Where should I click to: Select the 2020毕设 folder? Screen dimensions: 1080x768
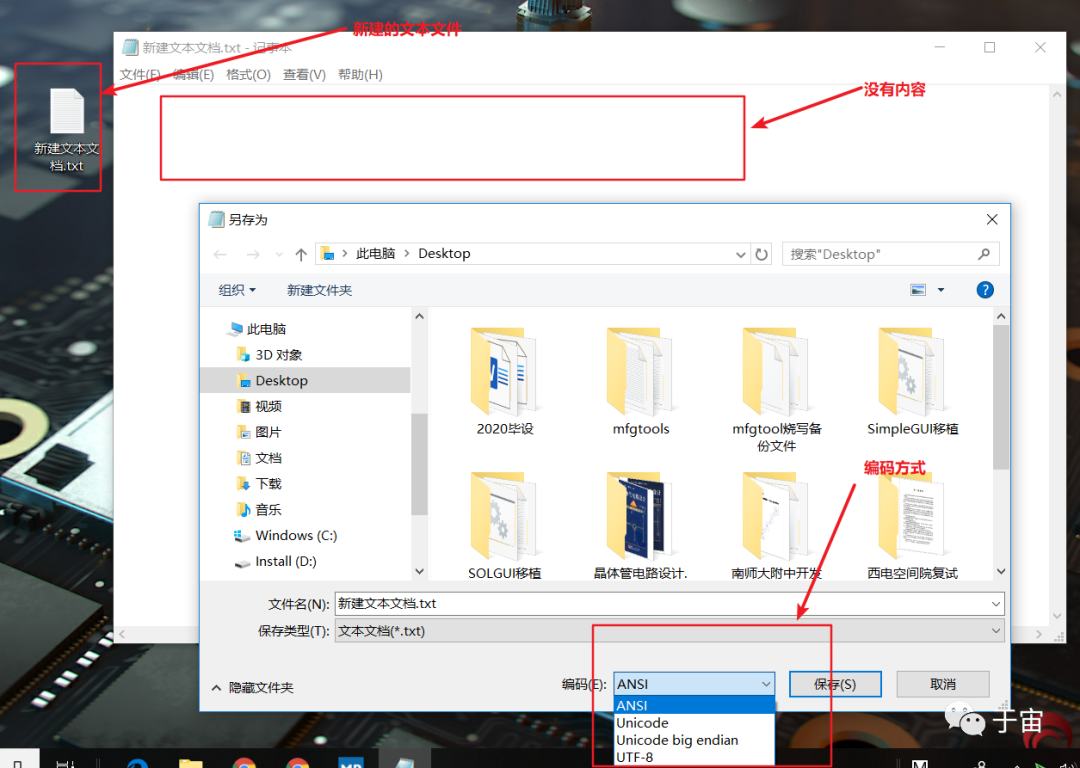(505, 381)
